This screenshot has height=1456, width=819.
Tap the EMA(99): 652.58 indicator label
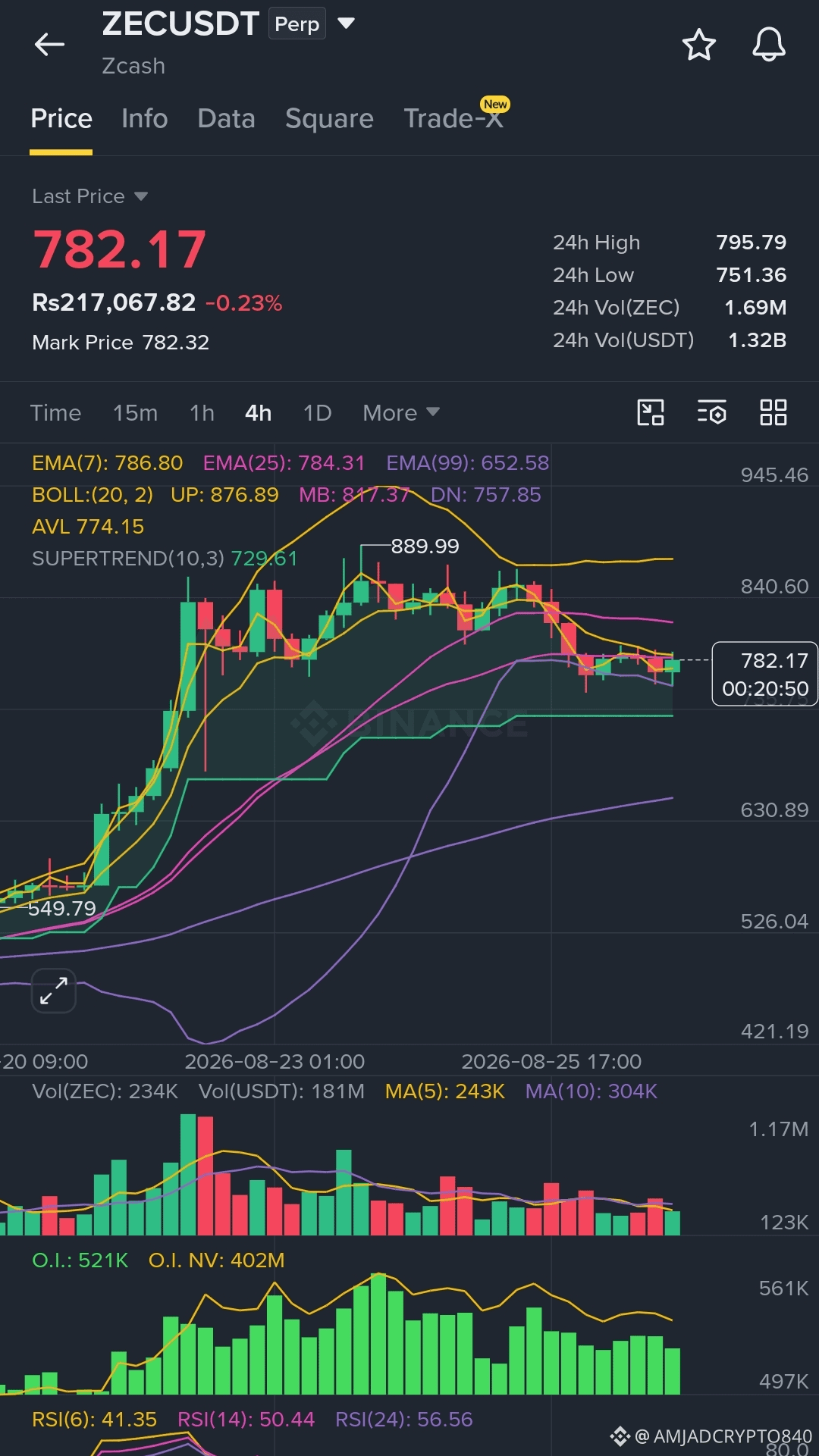(467, 463)
